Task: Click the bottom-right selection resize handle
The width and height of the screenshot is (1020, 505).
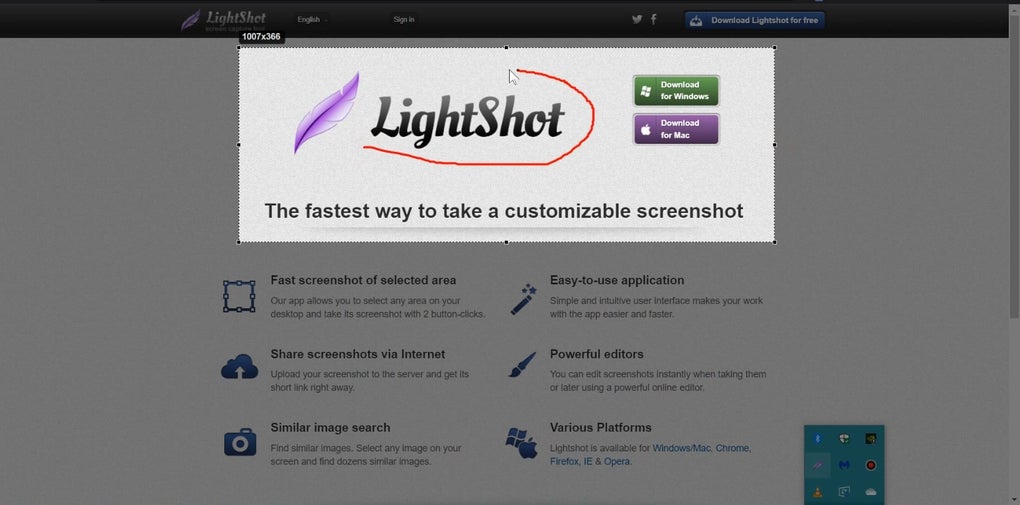Action: (774, 242)
